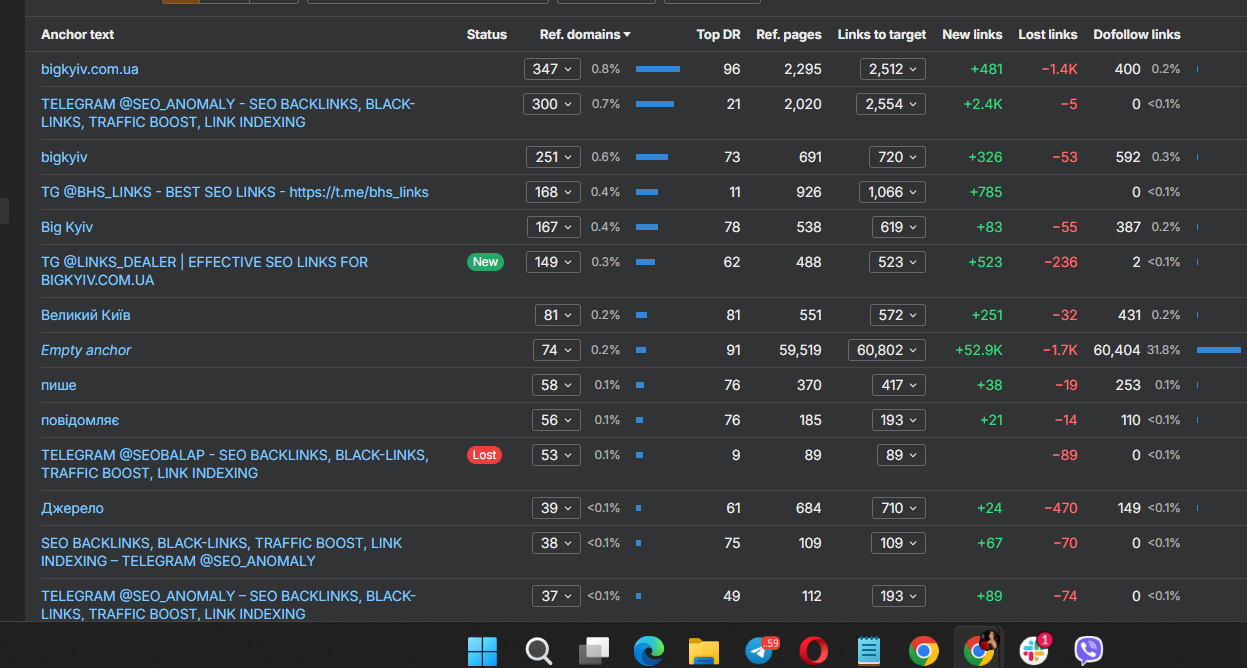Launch Microsoft Edge from the taskbar
This screenshot has width=1247, height=668.
point(649,652)
